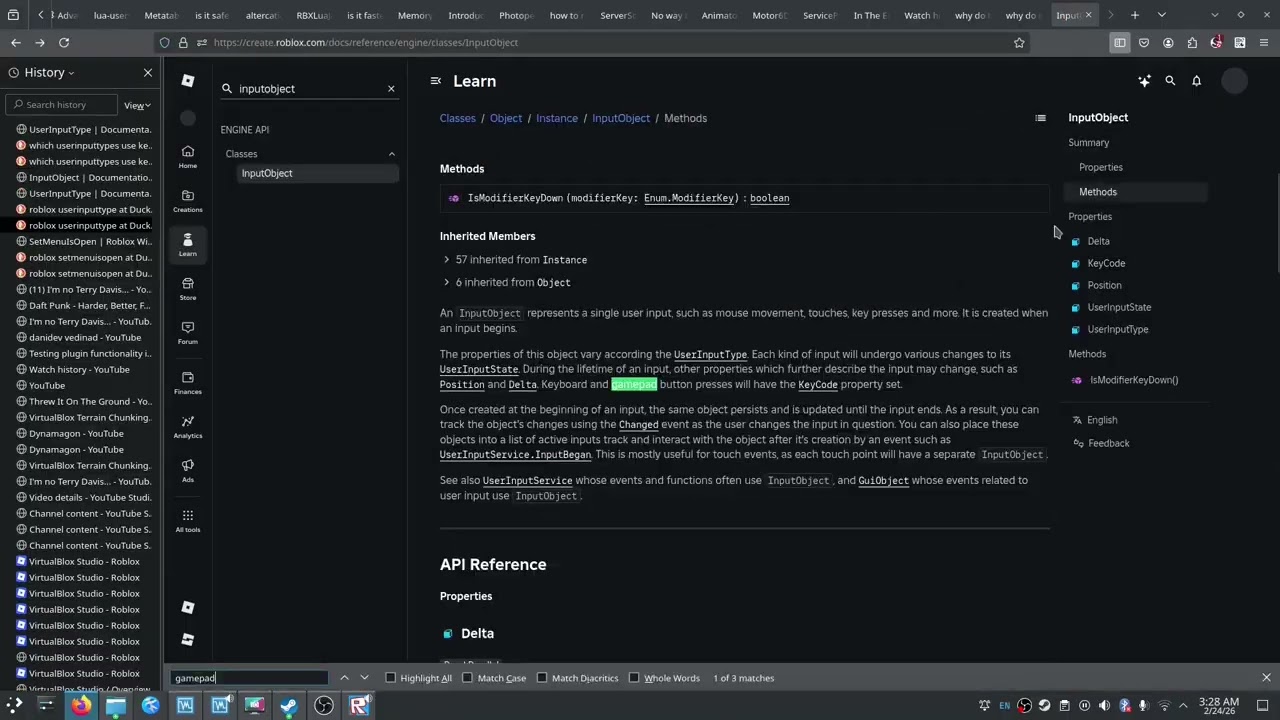The image size is (1280, 720).
Task: Switch to the Memory browser tab
Action: pos(414,15)
